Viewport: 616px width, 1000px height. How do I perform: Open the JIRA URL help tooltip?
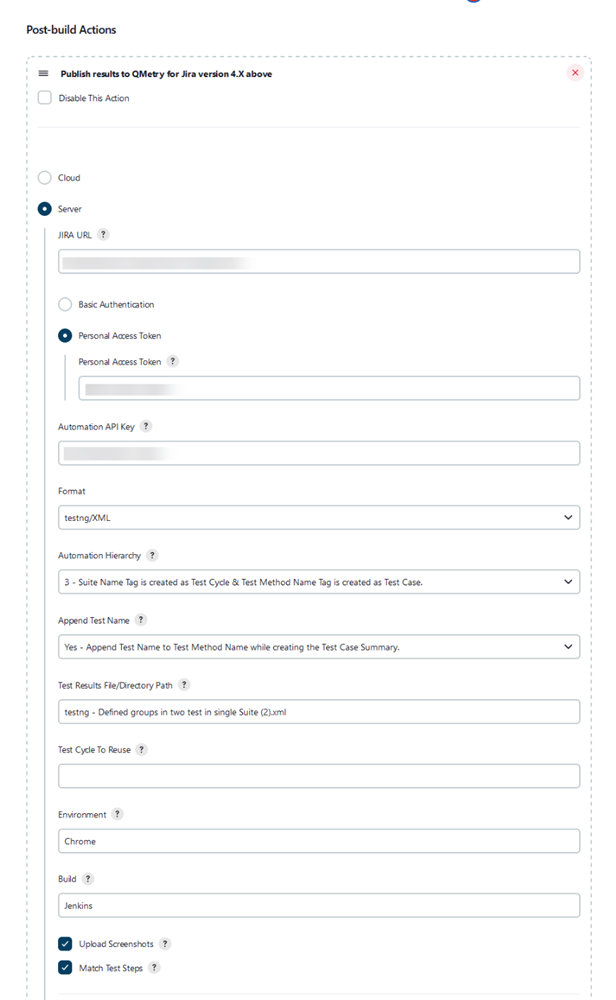(x=103, y=235)
